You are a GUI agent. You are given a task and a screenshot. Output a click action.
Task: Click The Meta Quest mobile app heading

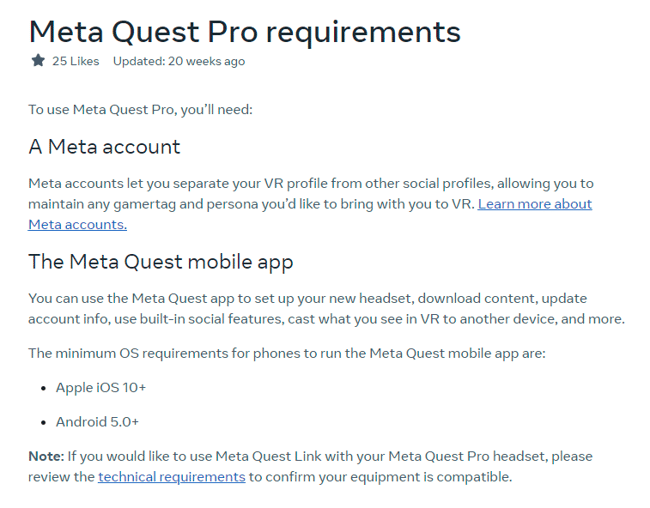click(x=161, y=262)
